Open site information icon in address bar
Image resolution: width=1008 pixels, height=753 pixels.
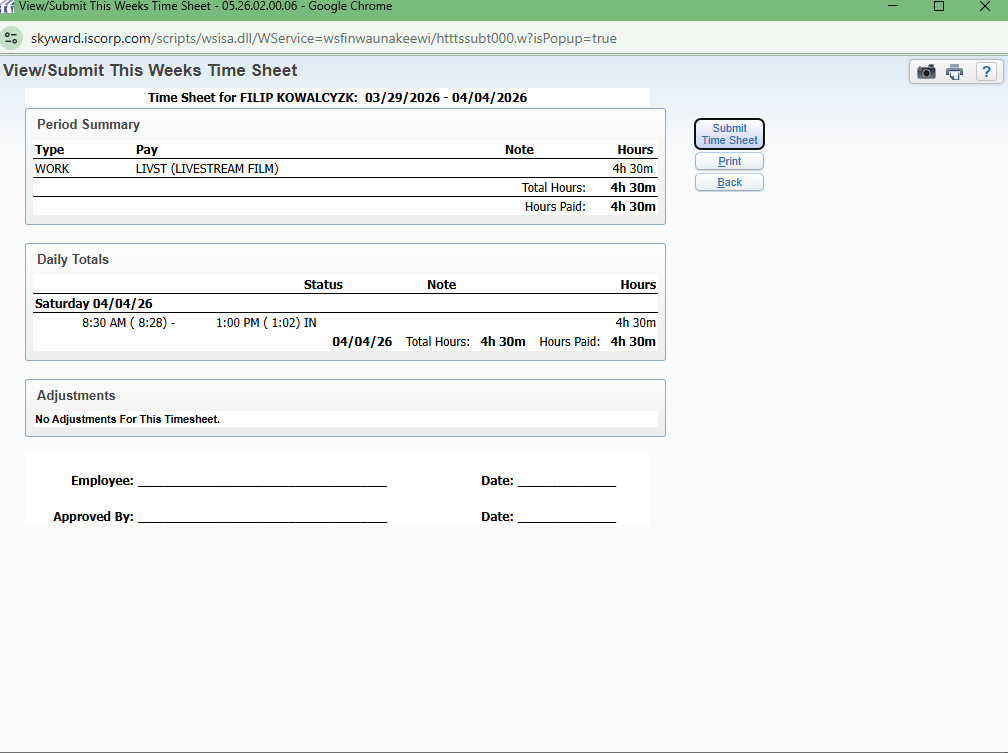[x=12, y=38]
